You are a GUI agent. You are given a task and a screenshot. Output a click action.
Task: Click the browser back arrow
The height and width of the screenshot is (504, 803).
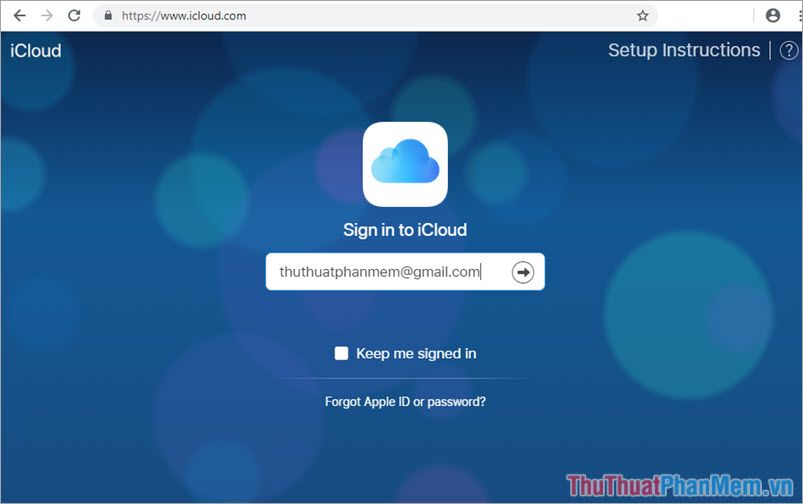pyautogui.click(x=19, y=16)
